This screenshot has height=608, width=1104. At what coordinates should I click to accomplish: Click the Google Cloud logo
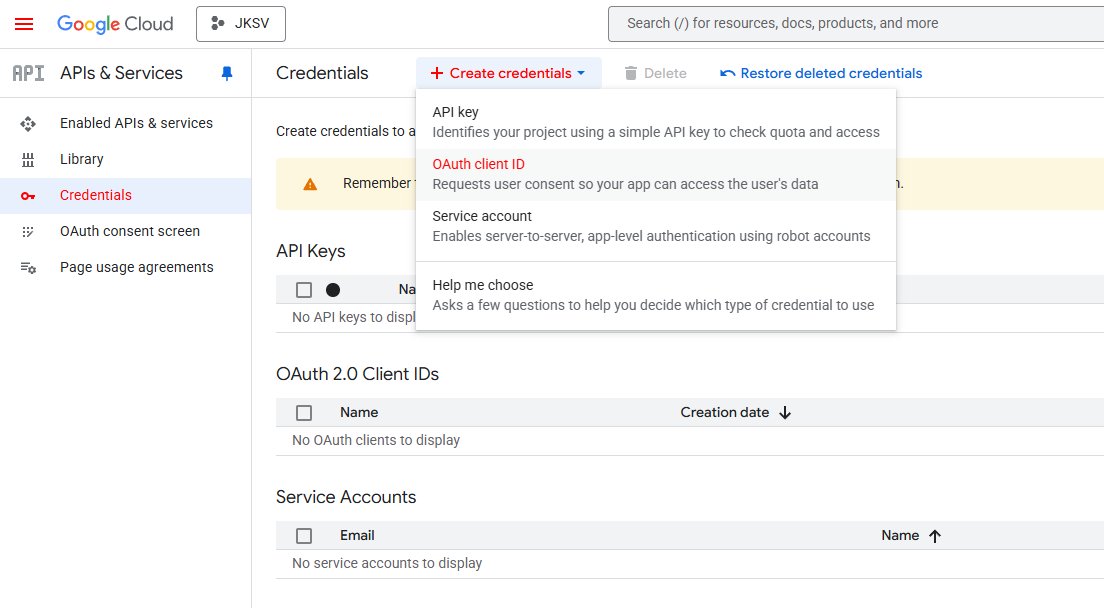pos(115,24)
